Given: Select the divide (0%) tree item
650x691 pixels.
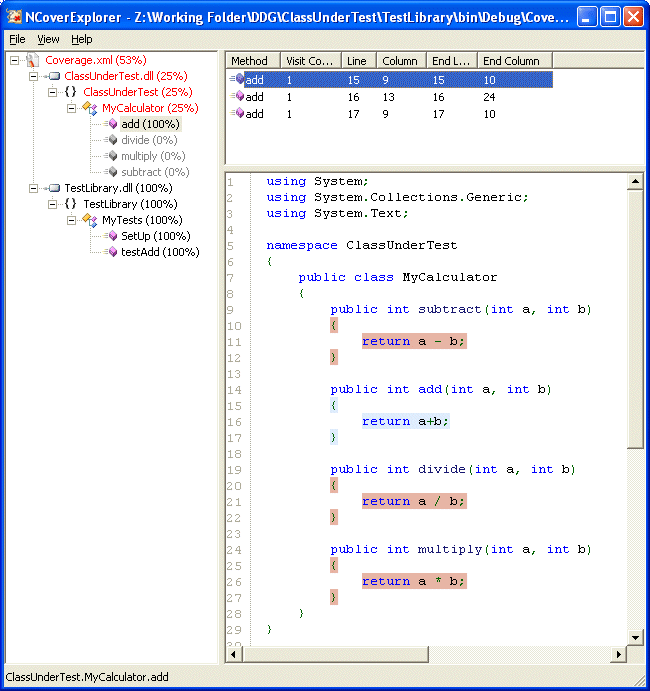Looking at the screenshot, I should click(149, 140).
